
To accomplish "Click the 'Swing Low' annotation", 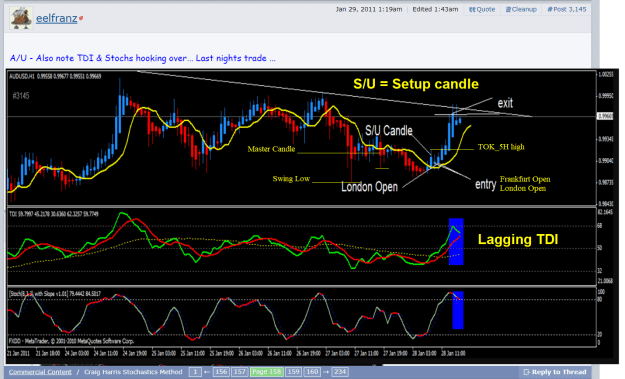I will tap(291, 179).
